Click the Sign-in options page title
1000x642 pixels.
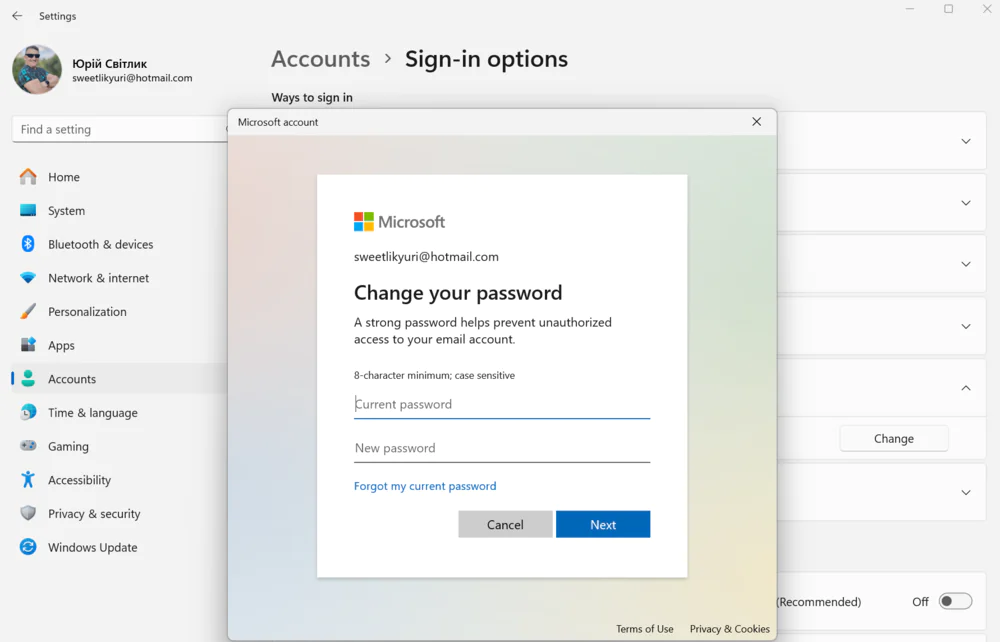click(486, 59)
